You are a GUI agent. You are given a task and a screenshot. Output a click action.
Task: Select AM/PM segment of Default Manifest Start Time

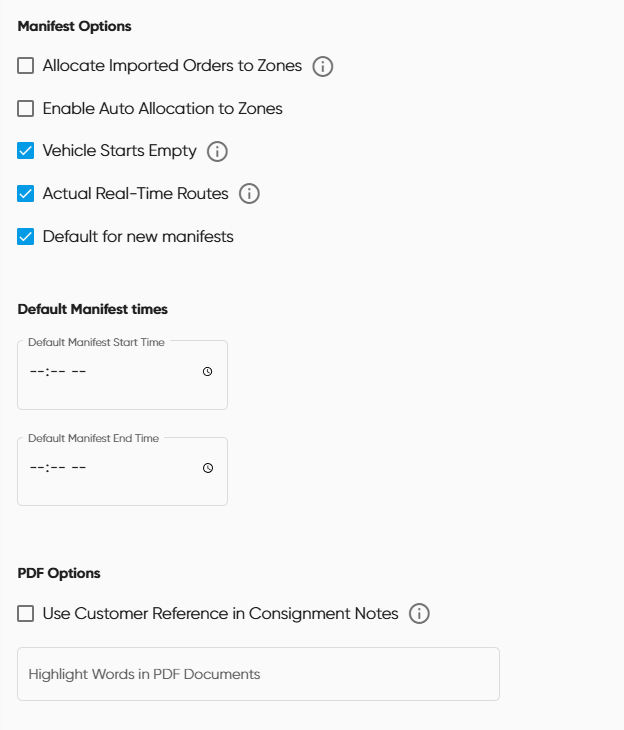pyautogui.click(x=79, y=372)
